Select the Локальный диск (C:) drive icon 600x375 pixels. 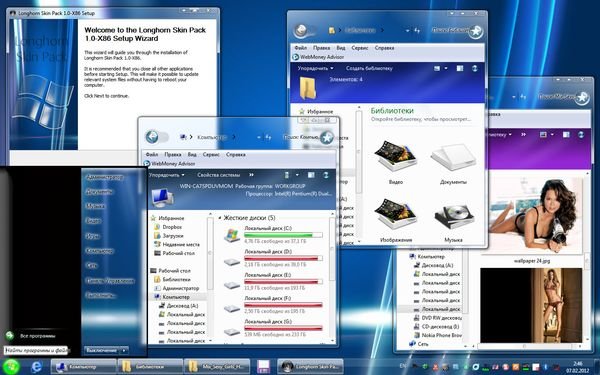click(x=232, y=235)
